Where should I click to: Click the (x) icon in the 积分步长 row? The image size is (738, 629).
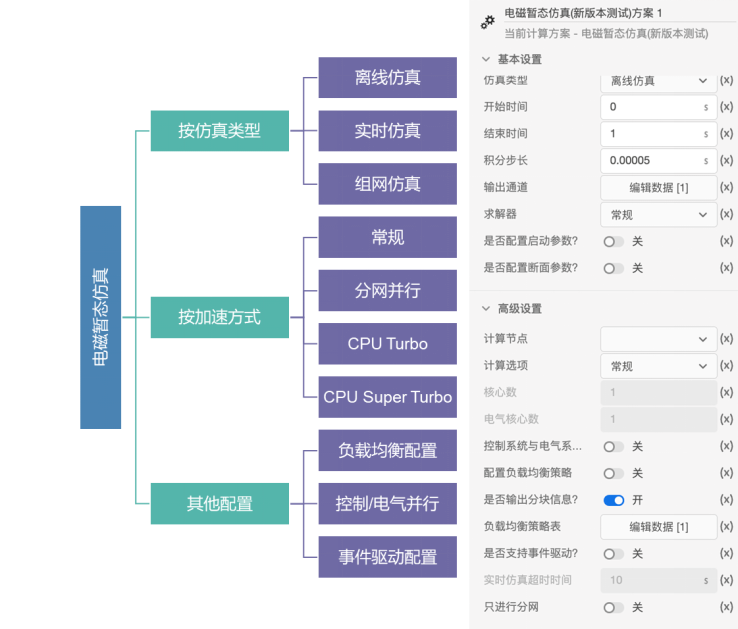click(x=727, y=160)
